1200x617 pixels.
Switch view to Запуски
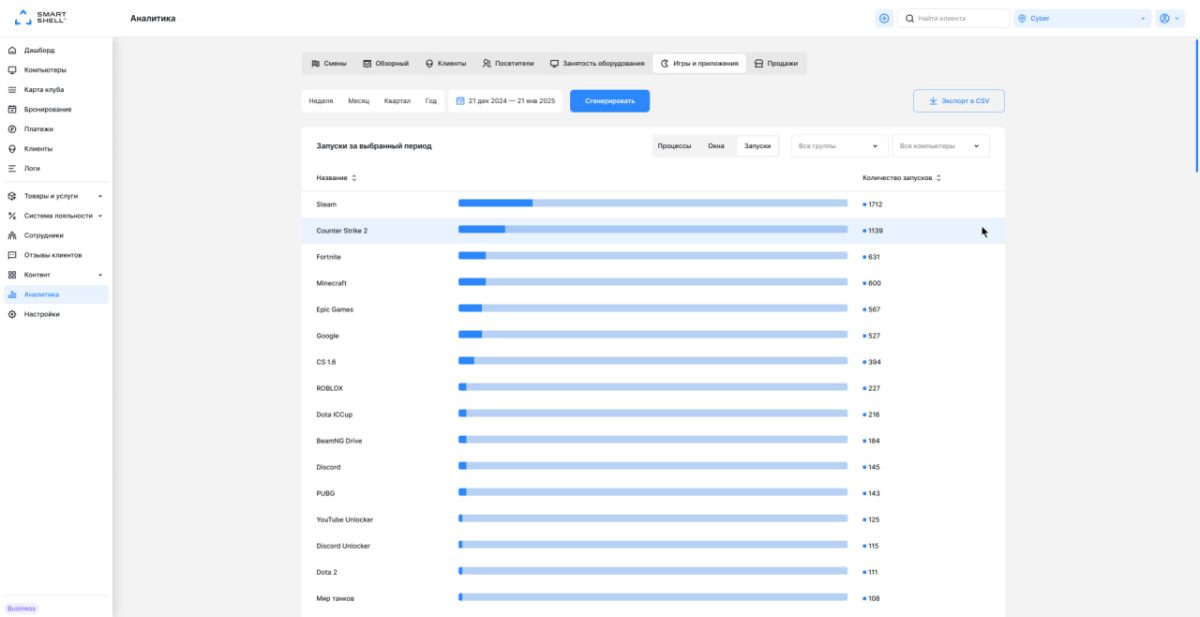pyautogui.click(x=757, y=146)
